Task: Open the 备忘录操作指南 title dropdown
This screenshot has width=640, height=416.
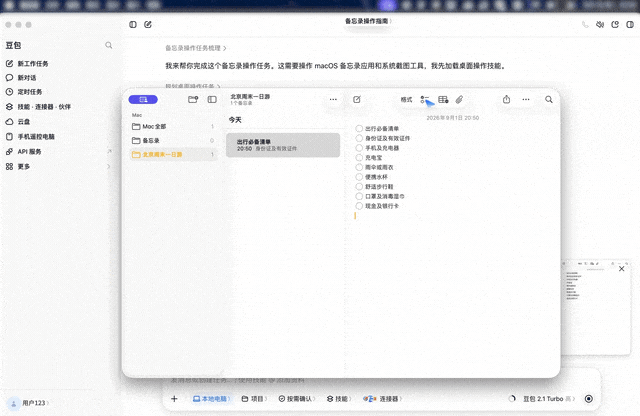Action: click(368, 21)
